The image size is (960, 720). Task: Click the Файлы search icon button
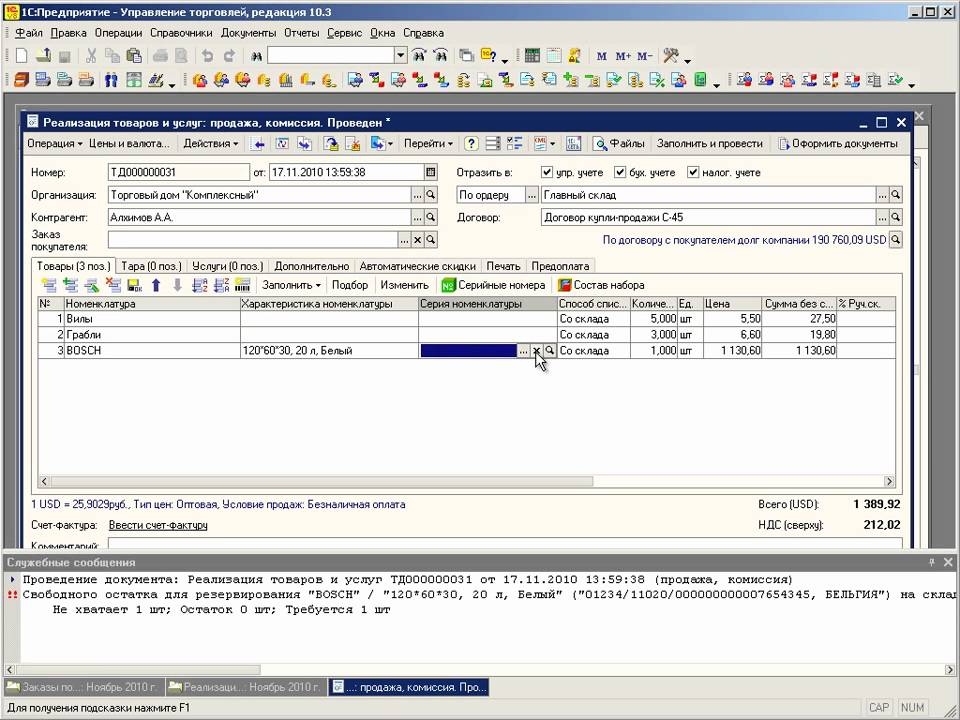(600, 144)
